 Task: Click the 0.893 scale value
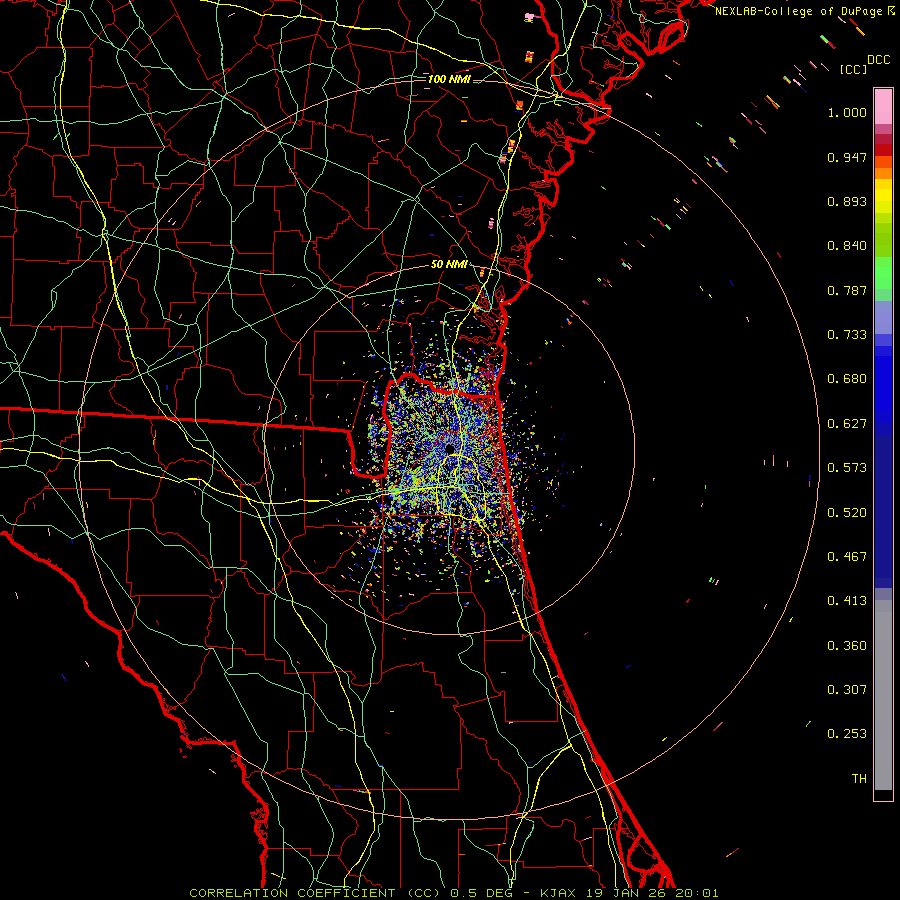847,201
